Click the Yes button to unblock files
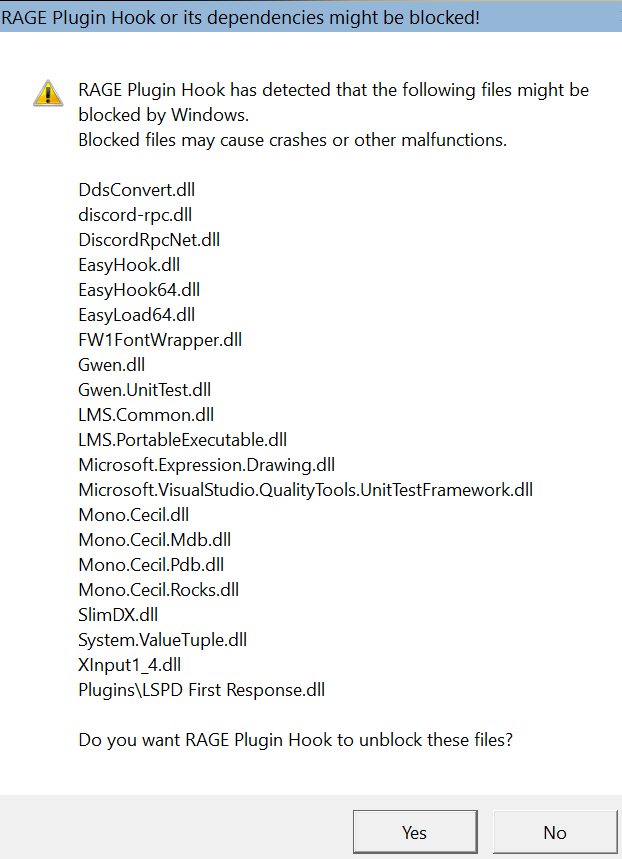This screenshot has height=859, width=622. point(414,832)
